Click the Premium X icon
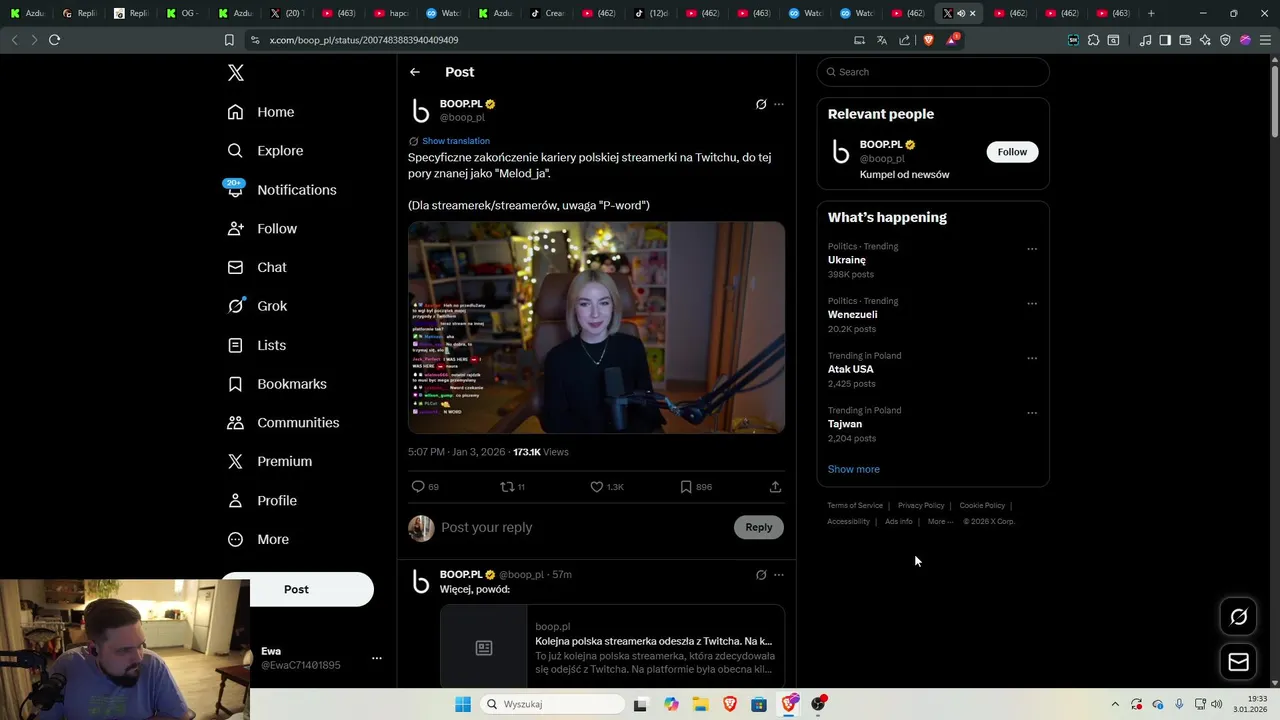 pos(235,461)
